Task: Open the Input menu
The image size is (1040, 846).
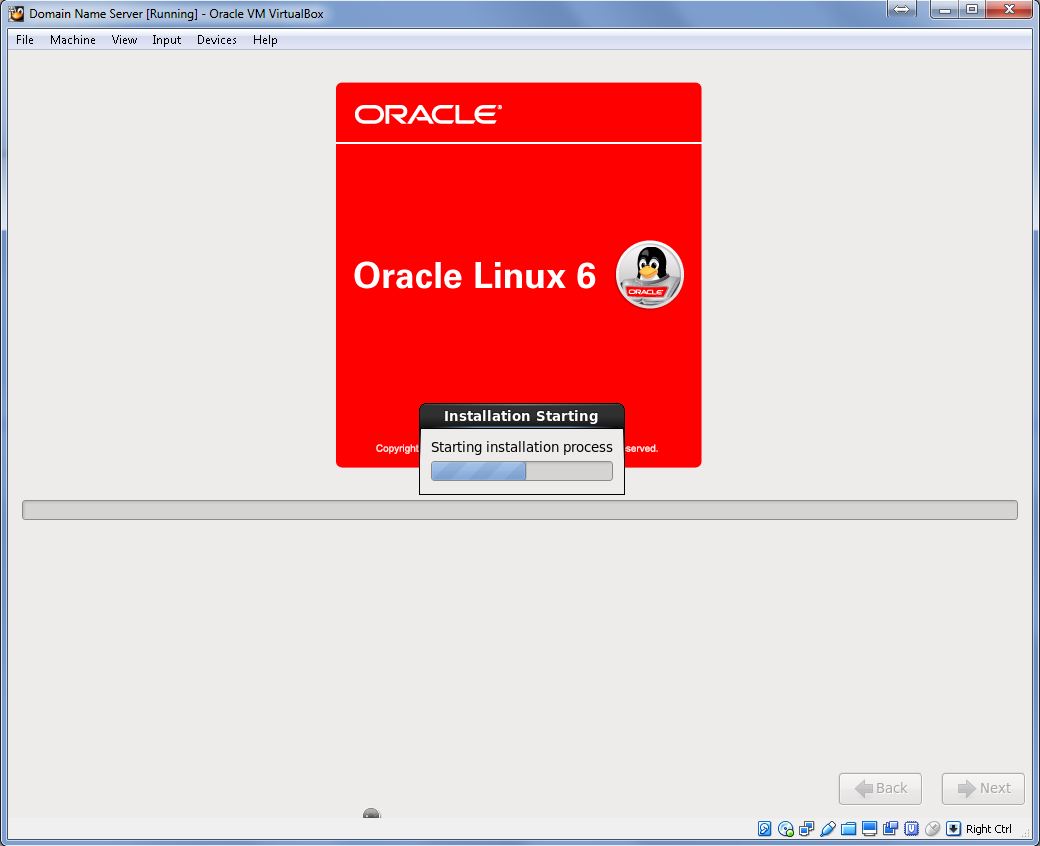Action: (x=166, y=40)
